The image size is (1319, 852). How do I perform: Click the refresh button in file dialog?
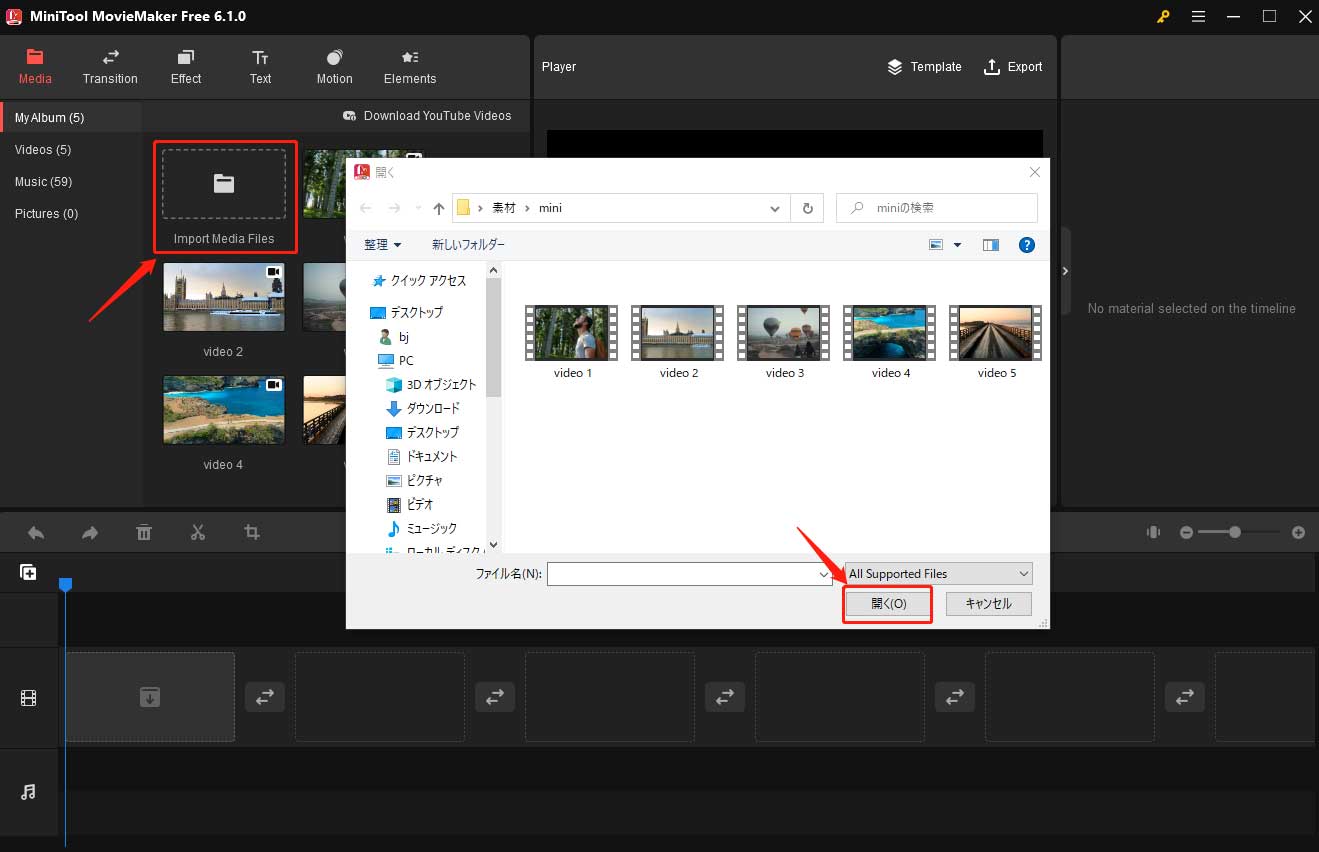[x=807, y=208]
